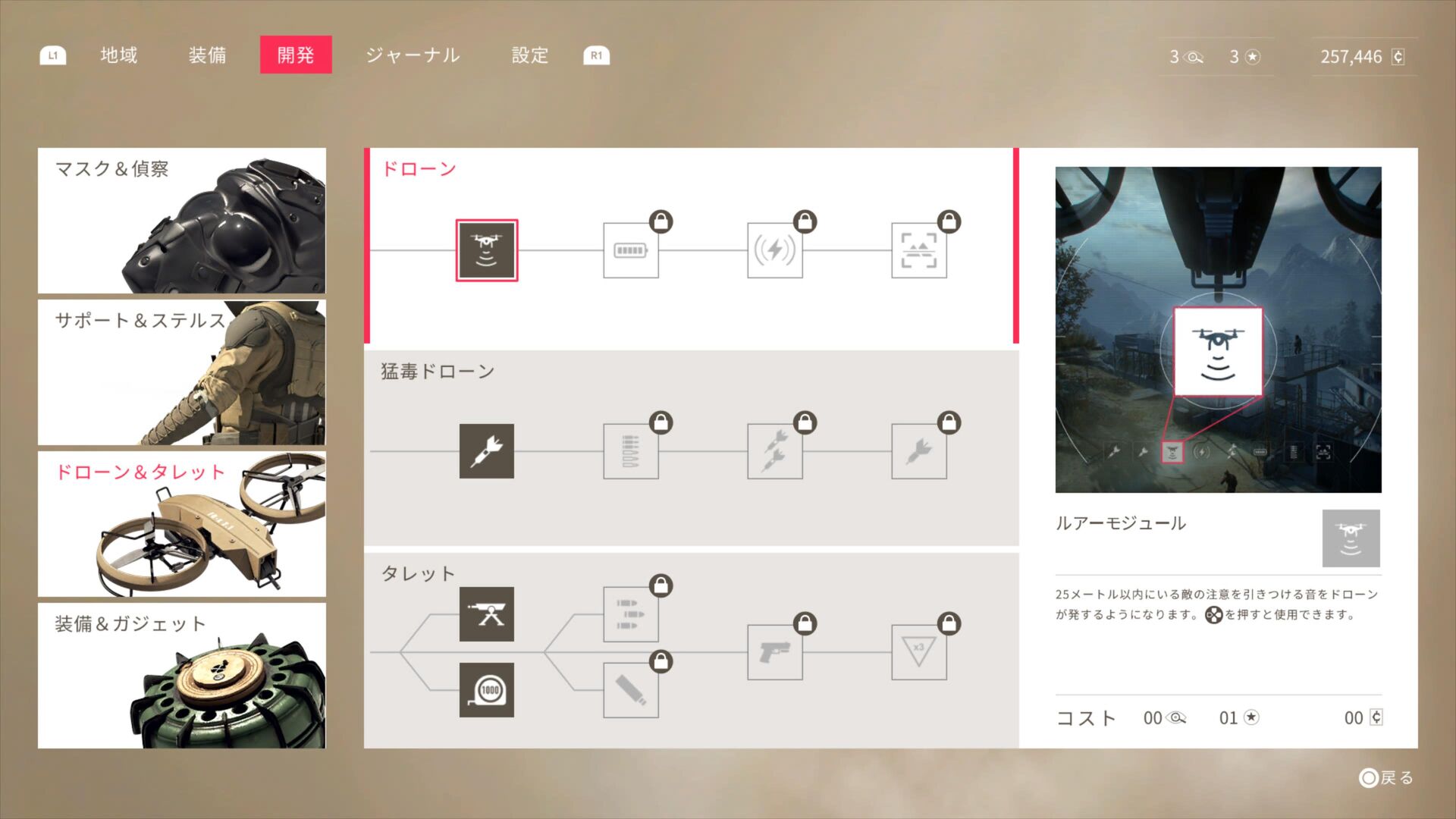Select the locked drone target scan upgrade
This screenshot has width=1456, height=819.
point(919,250)
